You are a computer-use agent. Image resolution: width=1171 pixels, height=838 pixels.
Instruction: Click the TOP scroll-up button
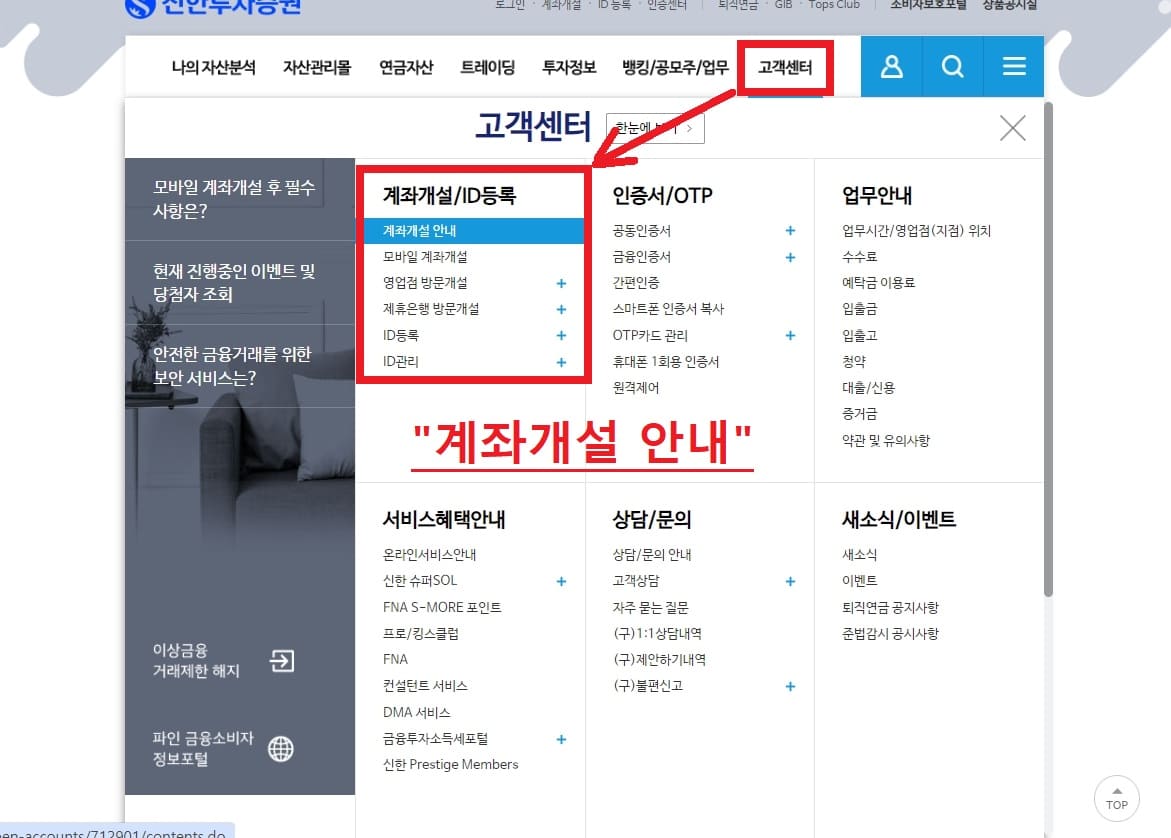[1116, 797]
